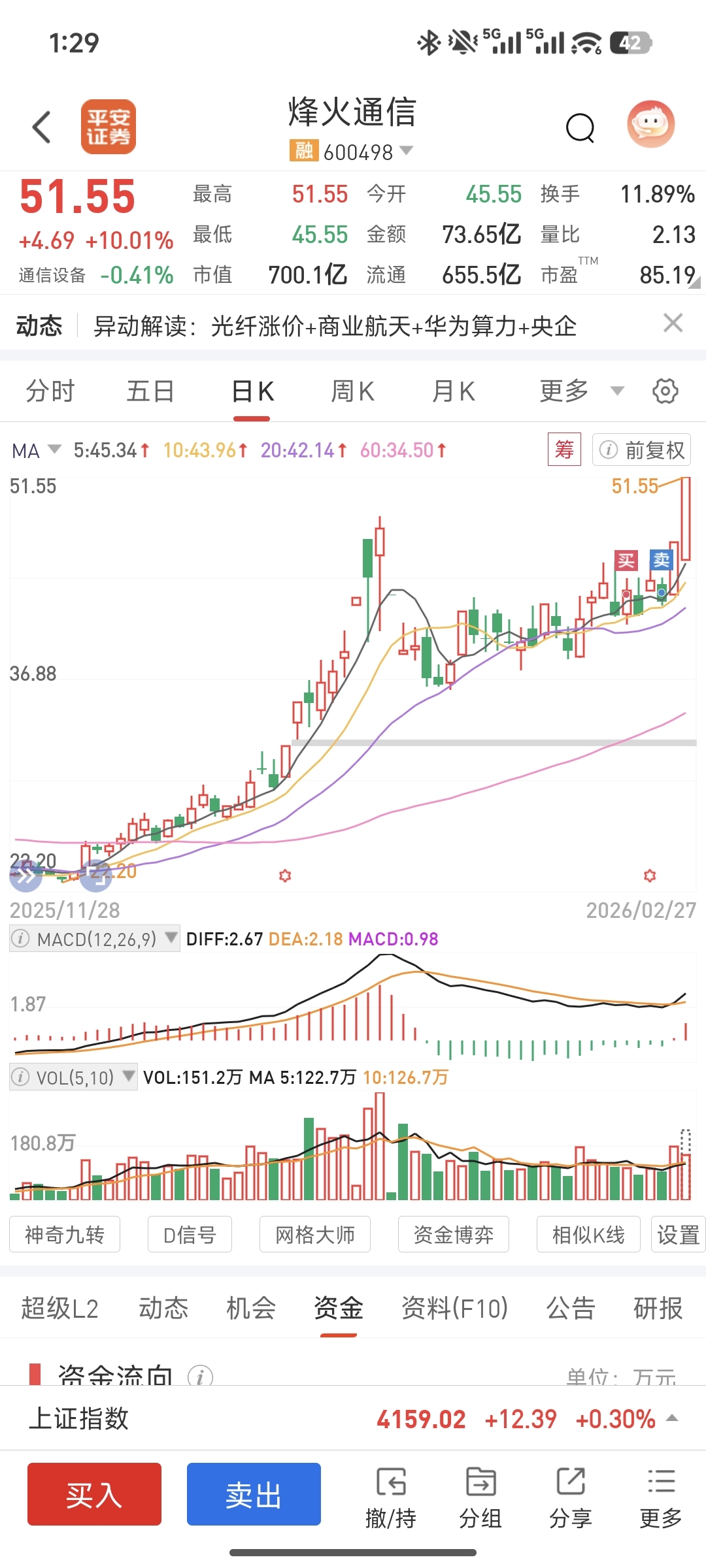The height and width of the screenshot is (1568, 706).
Task: Tap the 筹 chip distribution icon
Action: click(565, 449)
